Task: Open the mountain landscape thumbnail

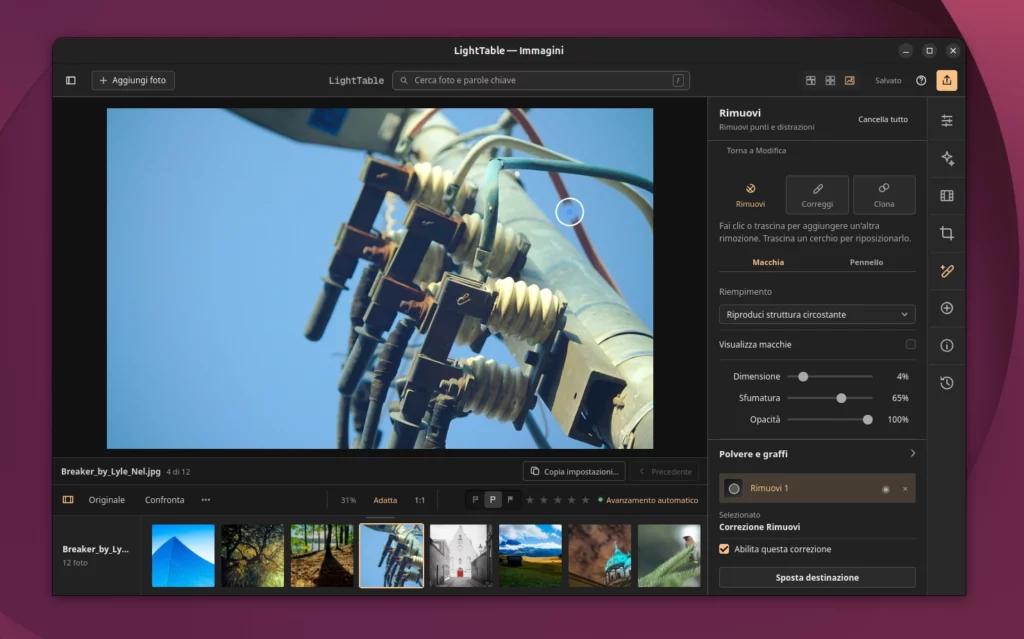Action: tap(530, 555)
